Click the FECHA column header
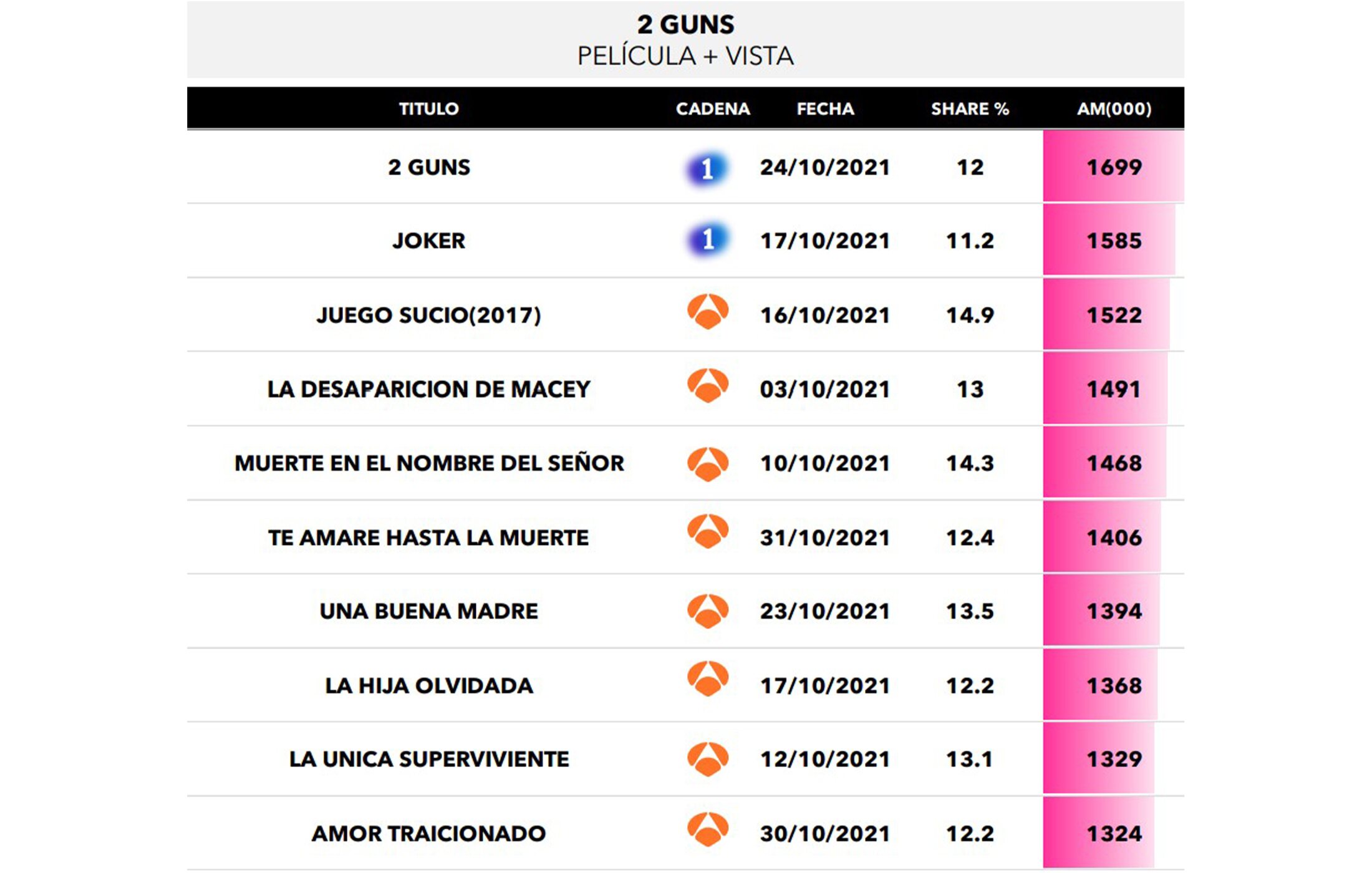The width and height of the screenshot is (1372, 873). pos(825,109)
